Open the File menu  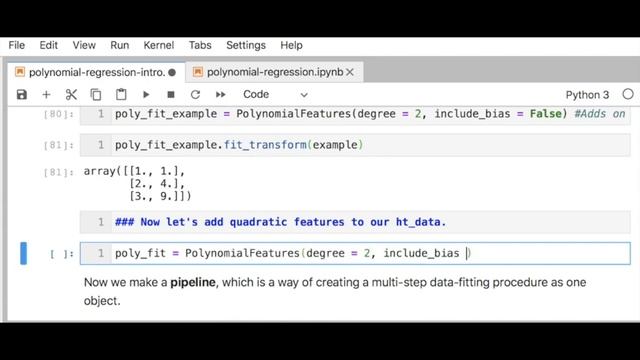(17, 45)
